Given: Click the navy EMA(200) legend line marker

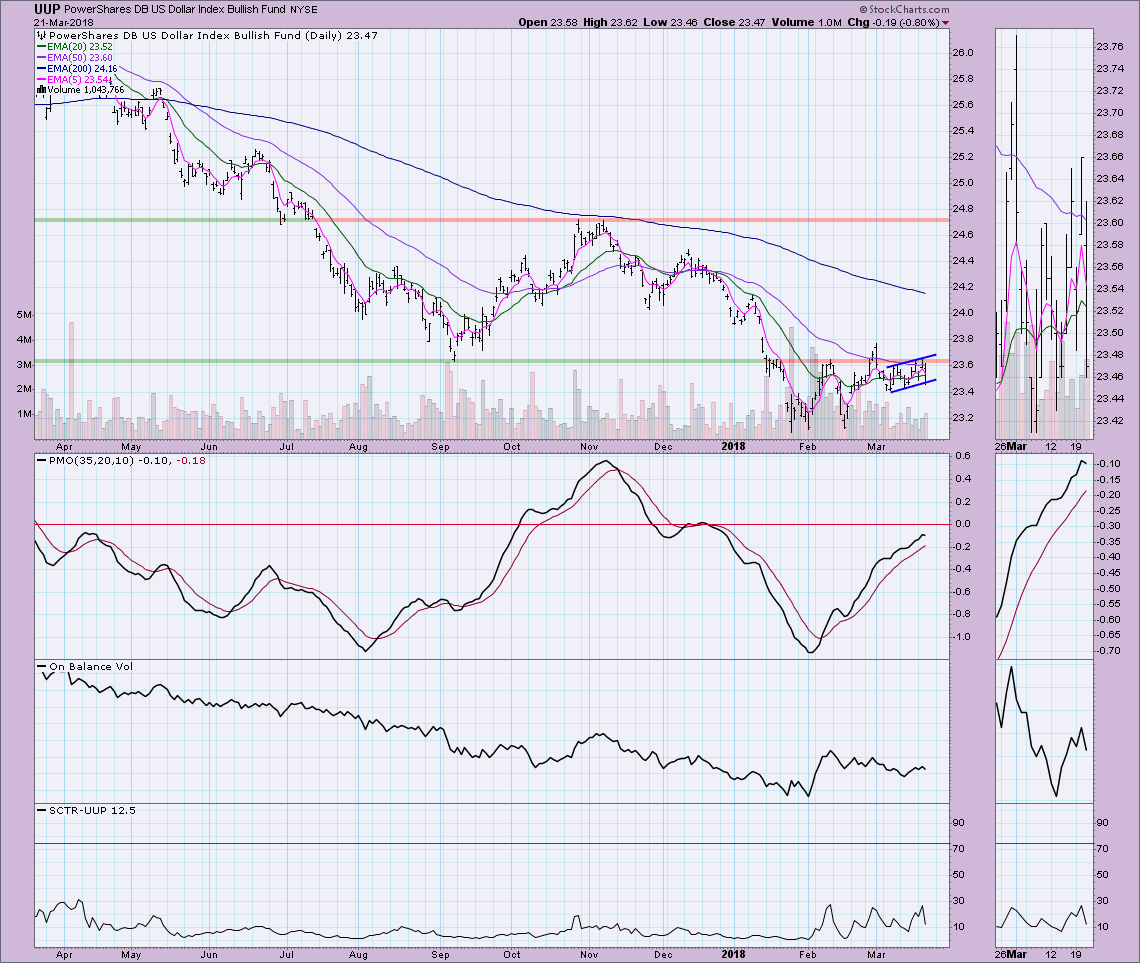Looking at the screenshot, I should 40,69.
